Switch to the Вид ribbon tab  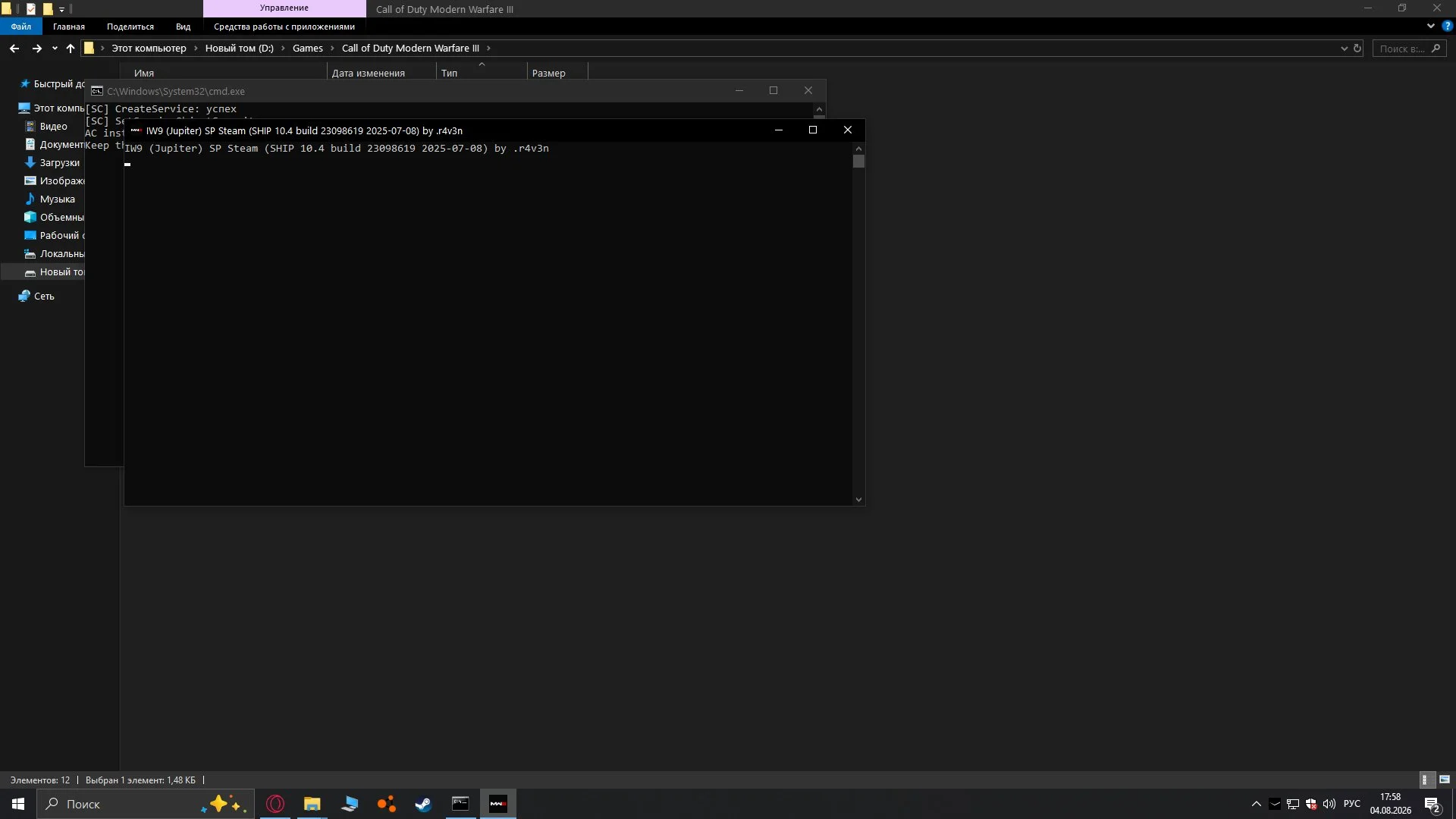184,27
